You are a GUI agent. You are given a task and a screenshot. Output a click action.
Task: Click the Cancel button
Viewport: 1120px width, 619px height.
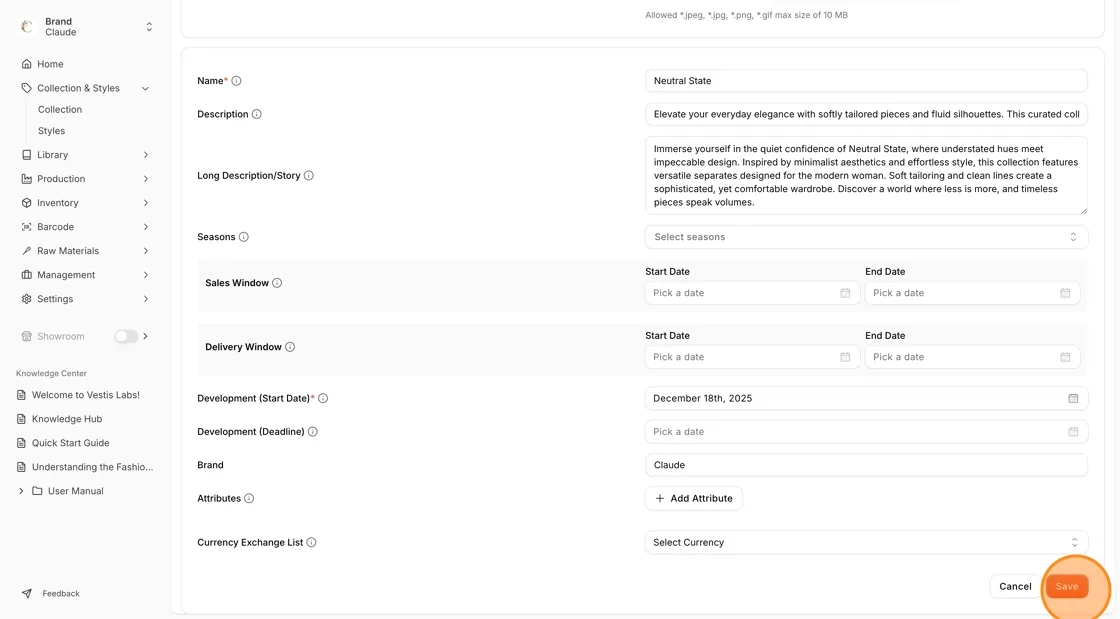click(1015, 587)
